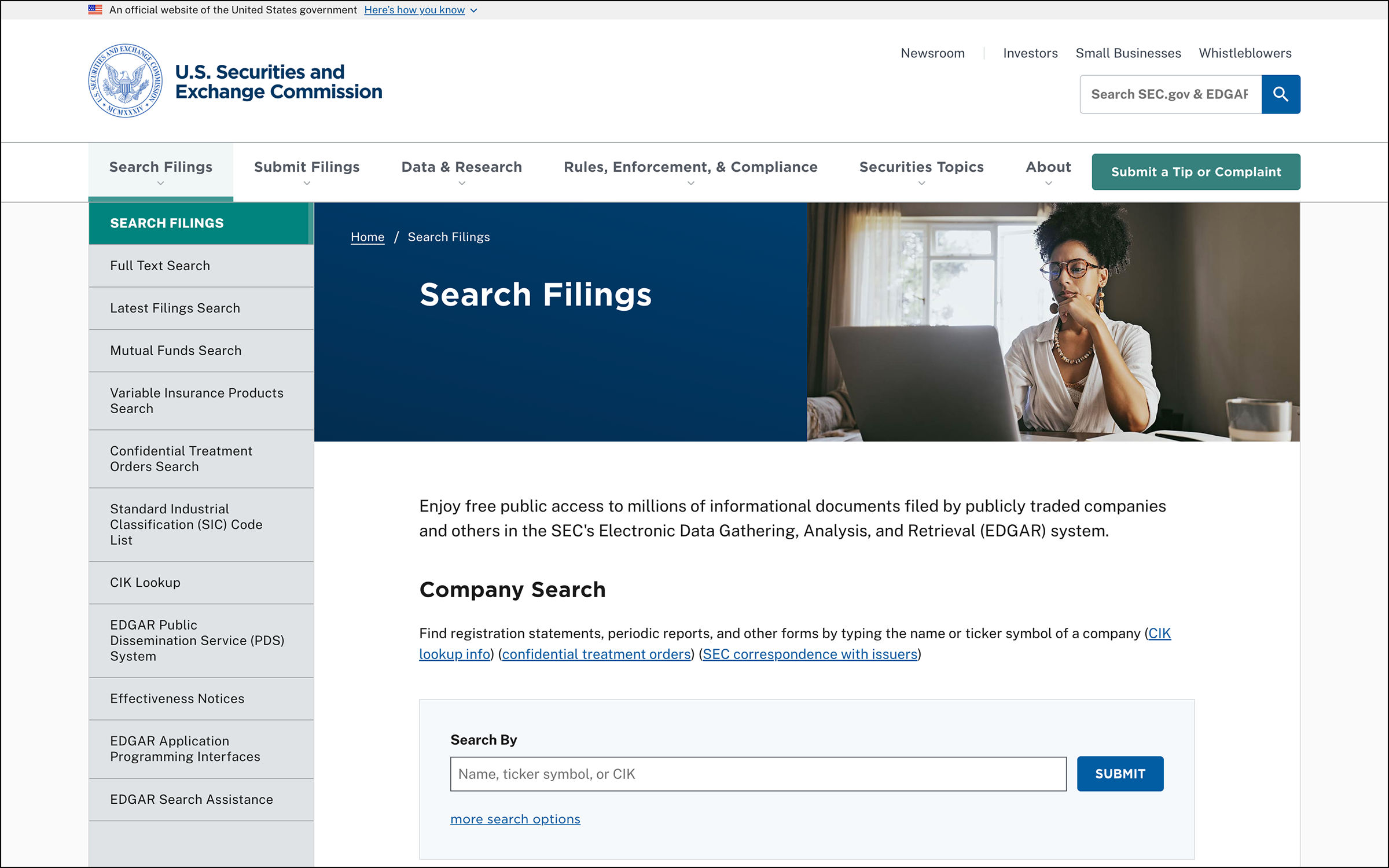The height and width of the screenshot is (868, 1389).
Task: Click the name, ticker, or CIK input field
Action: tap(758, 774)
